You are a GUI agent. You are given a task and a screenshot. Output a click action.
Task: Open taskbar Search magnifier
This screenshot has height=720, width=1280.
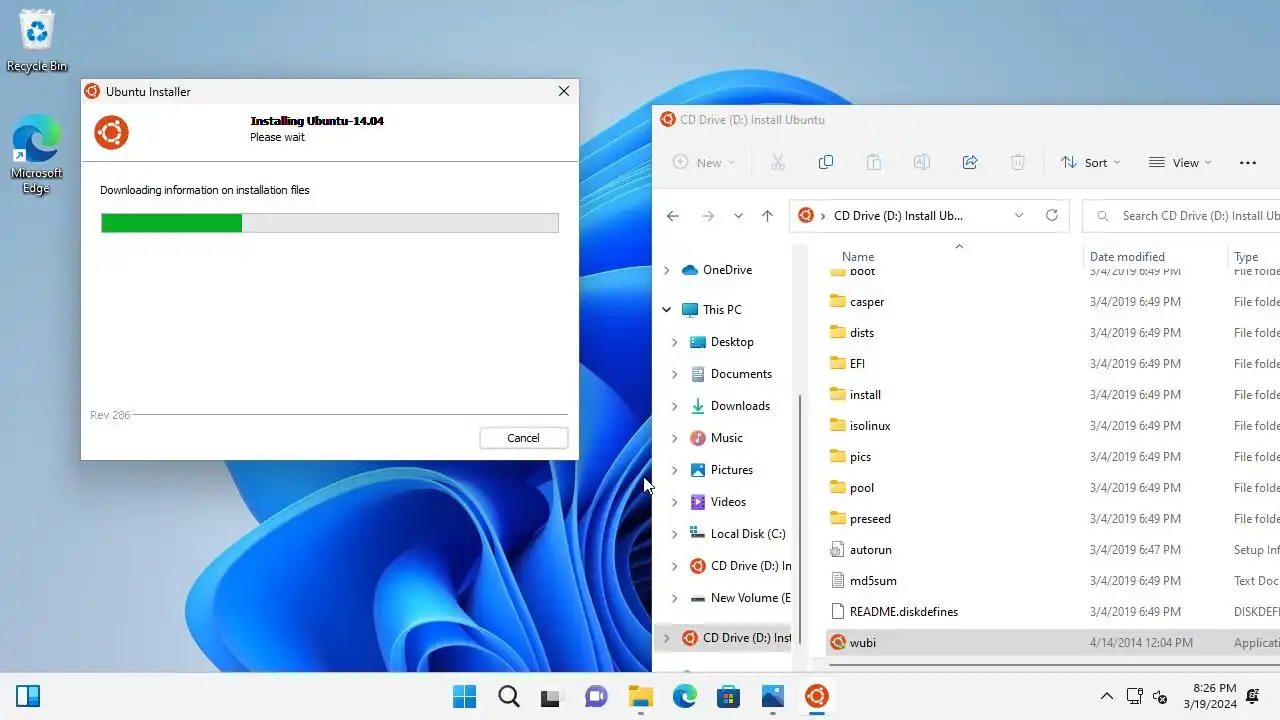coord(508,696)
